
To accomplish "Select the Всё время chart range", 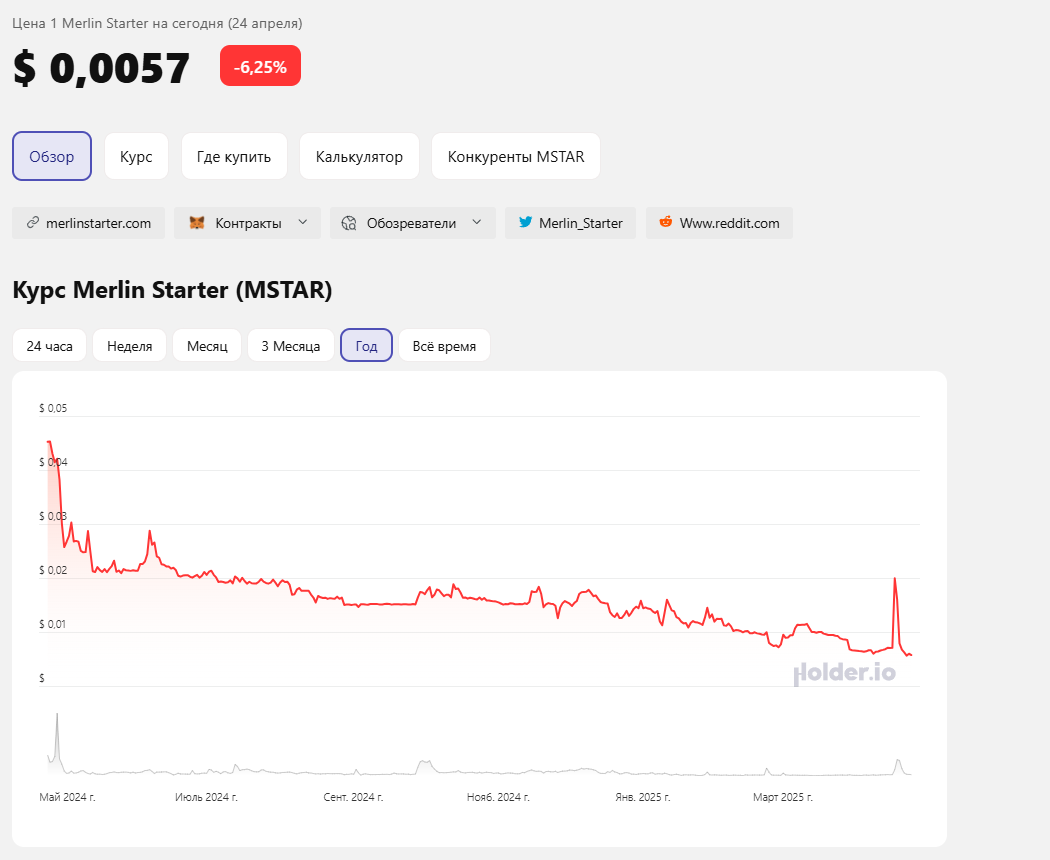I will 444,346.
